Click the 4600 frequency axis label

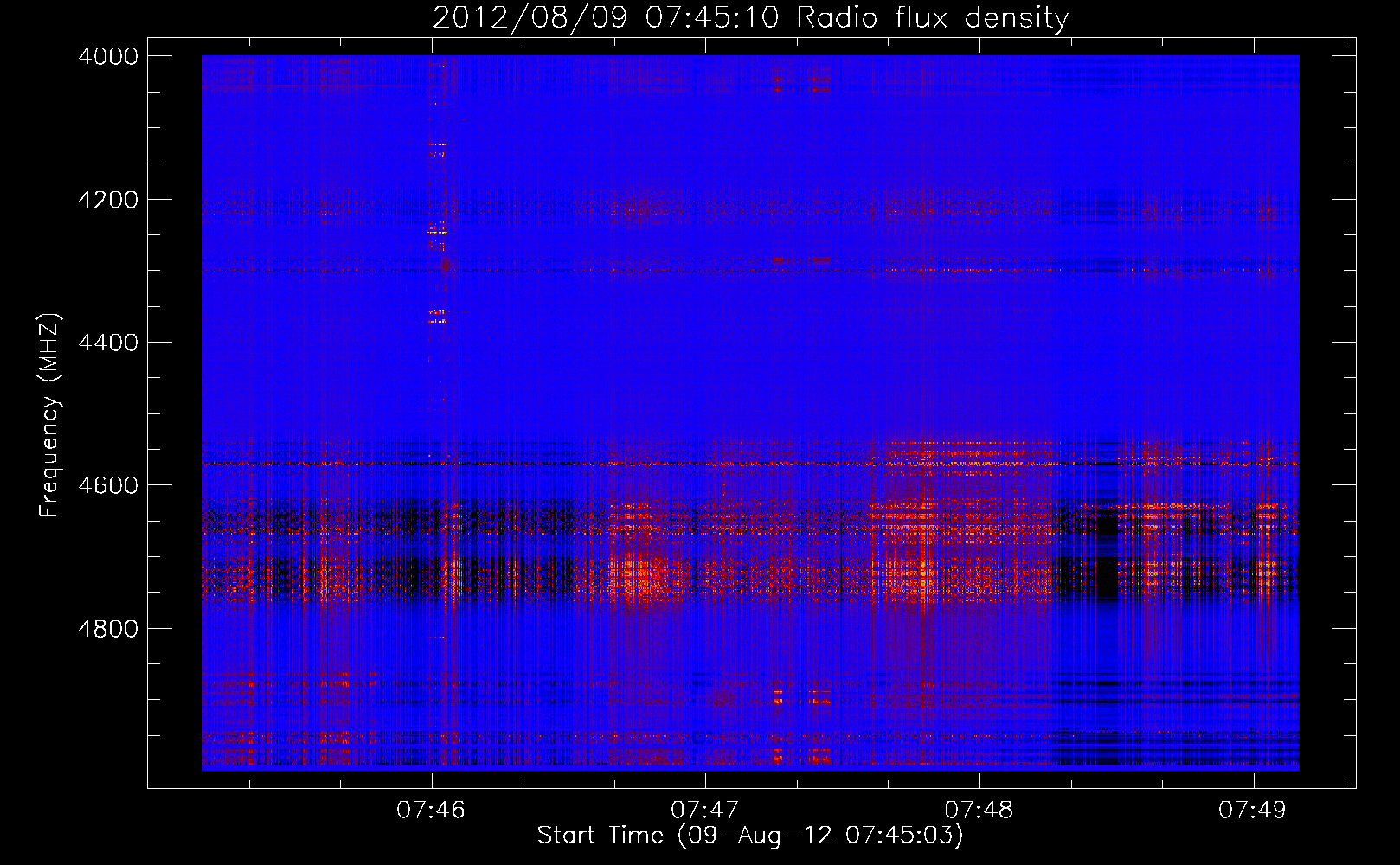pos(108,485)
